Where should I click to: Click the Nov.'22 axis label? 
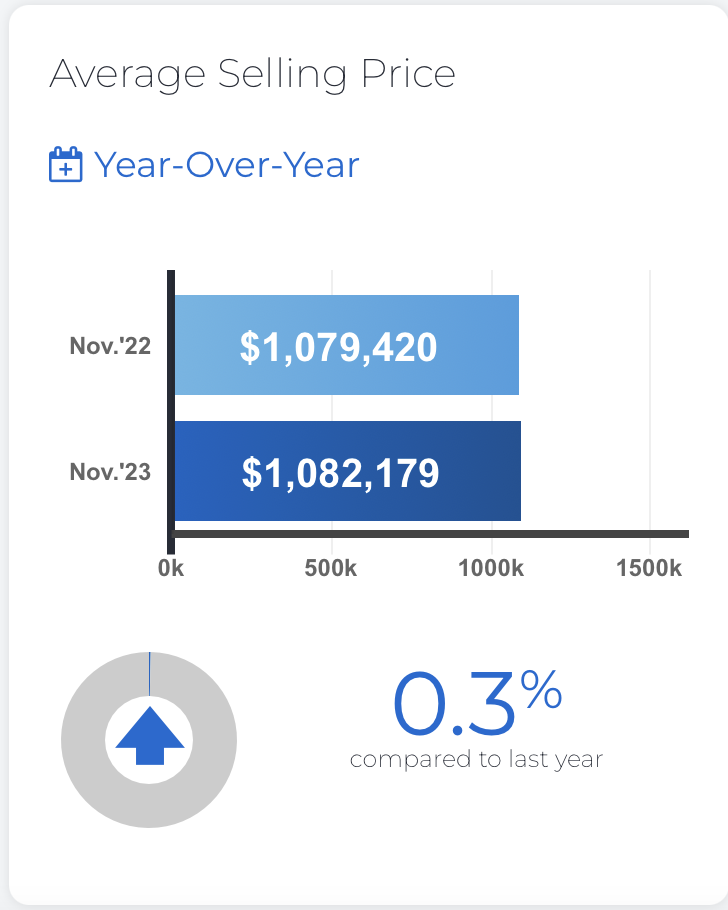(x=110, y=346)
